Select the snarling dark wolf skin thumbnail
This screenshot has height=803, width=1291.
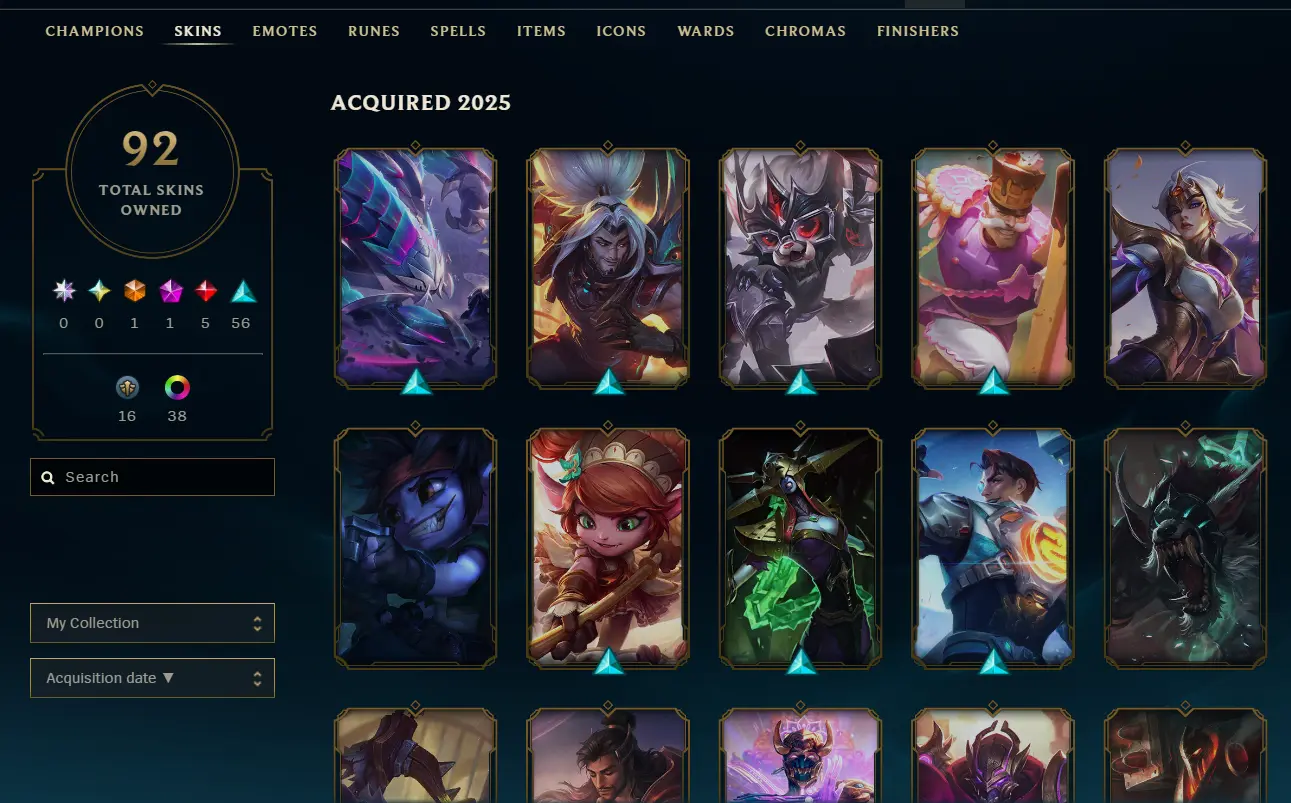pyautogui.click(x=1185, y=548)
